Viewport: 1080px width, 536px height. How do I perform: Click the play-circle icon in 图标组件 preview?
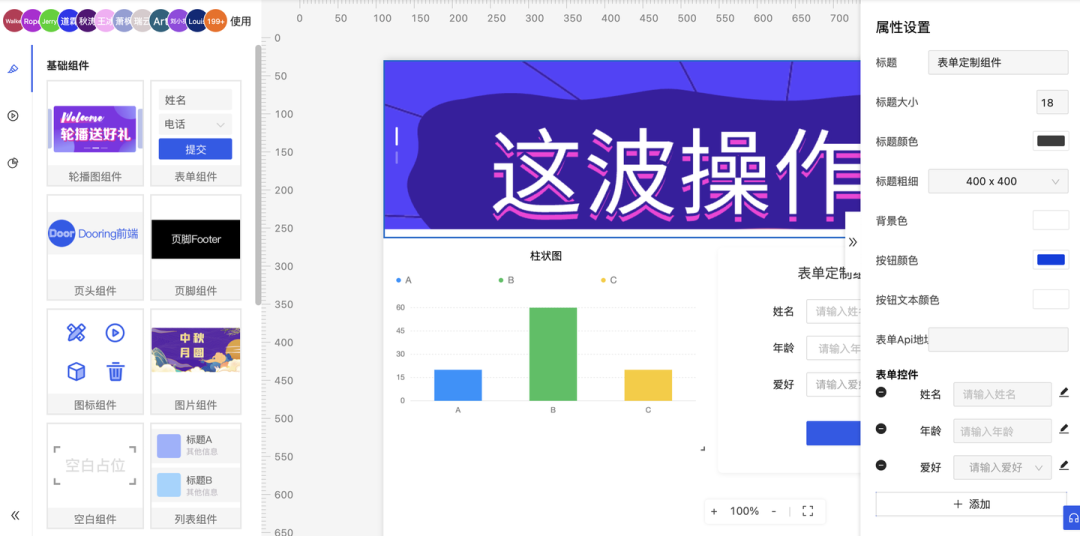[115, 333]
